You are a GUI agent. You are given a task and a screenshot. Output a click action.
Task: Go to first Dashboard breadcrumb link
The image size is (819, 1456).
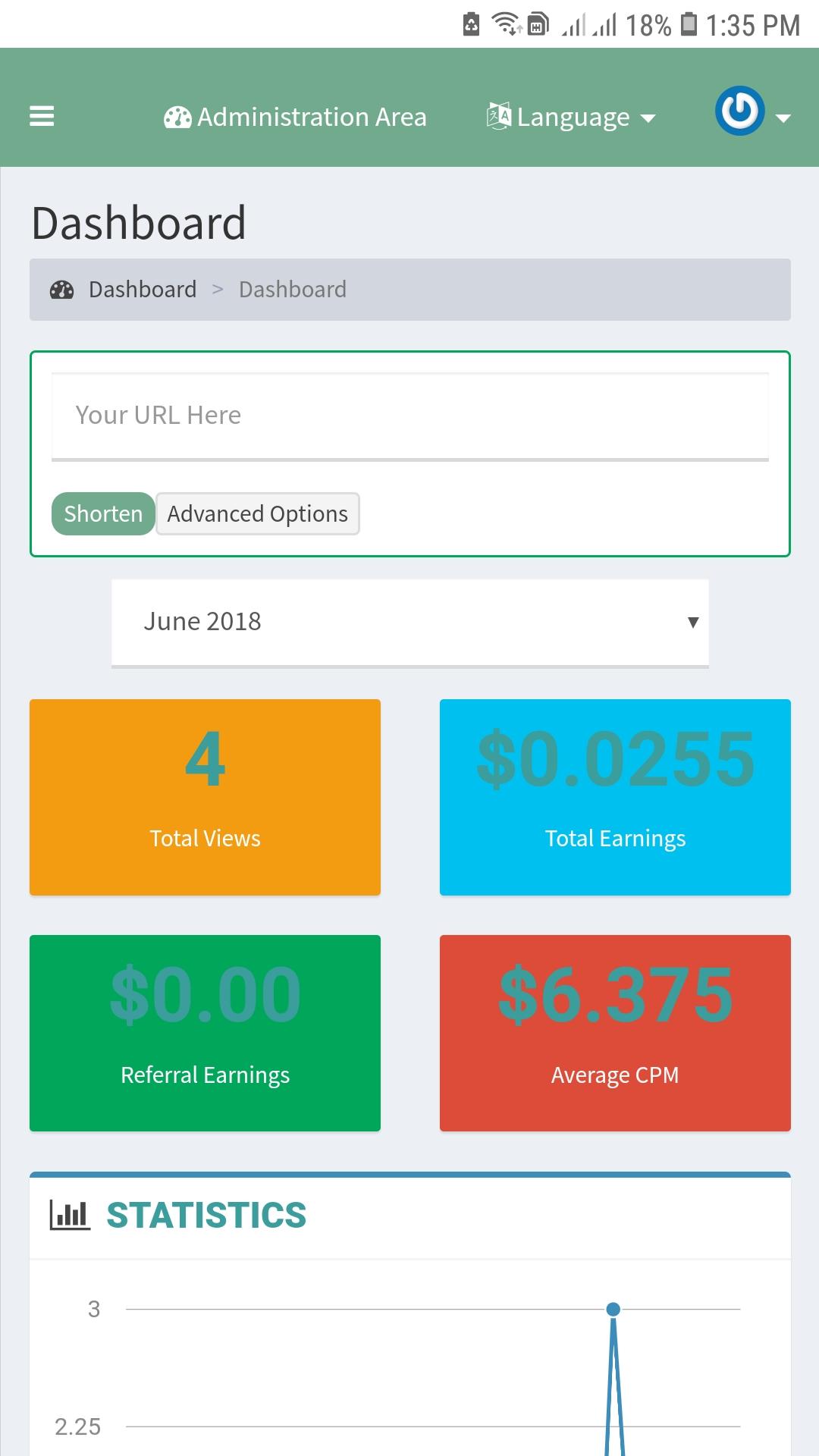click(143, 289)
